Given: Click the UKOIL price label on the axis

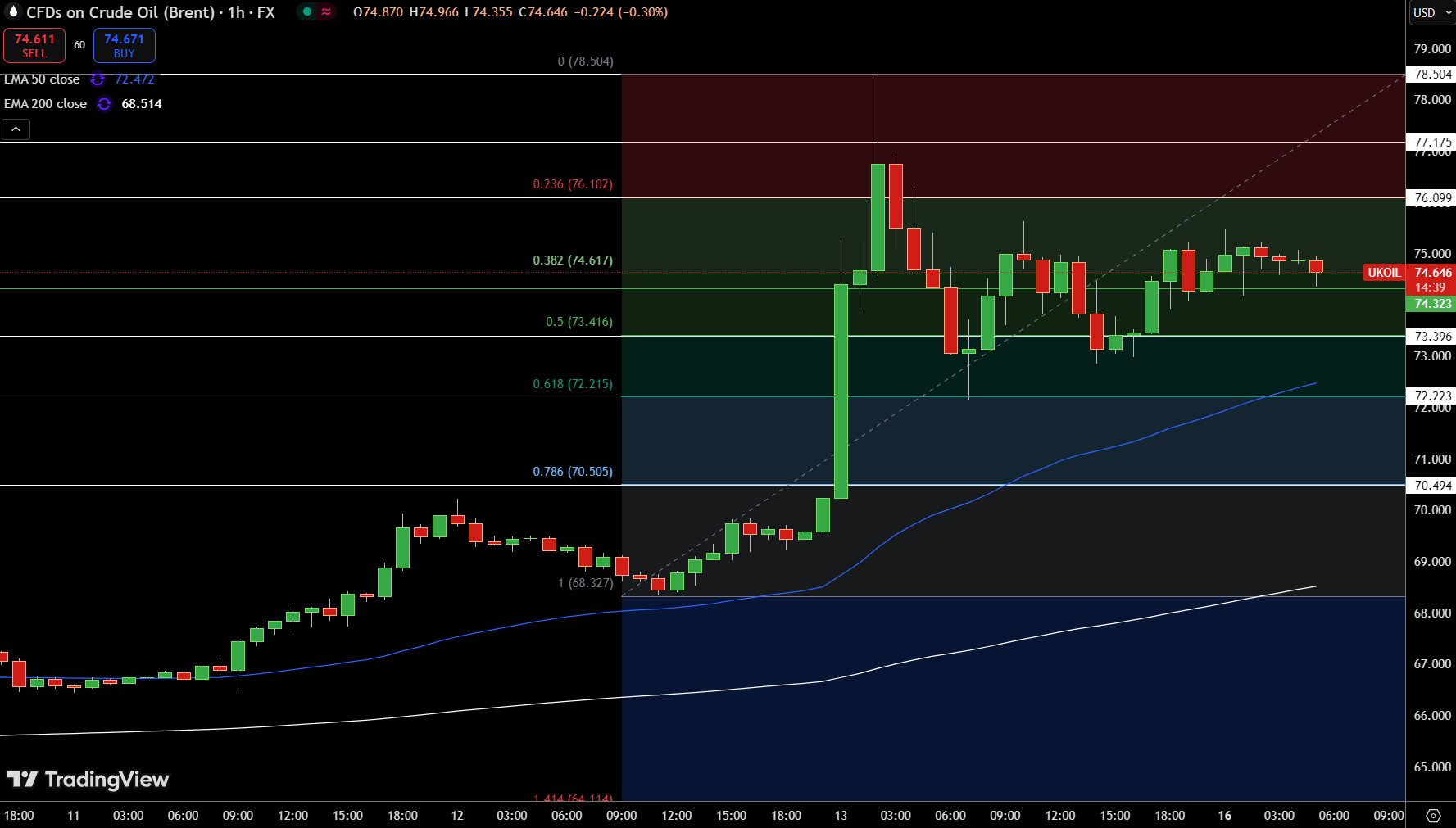Looking at the screenshot, I should [x=1384, y=273].
